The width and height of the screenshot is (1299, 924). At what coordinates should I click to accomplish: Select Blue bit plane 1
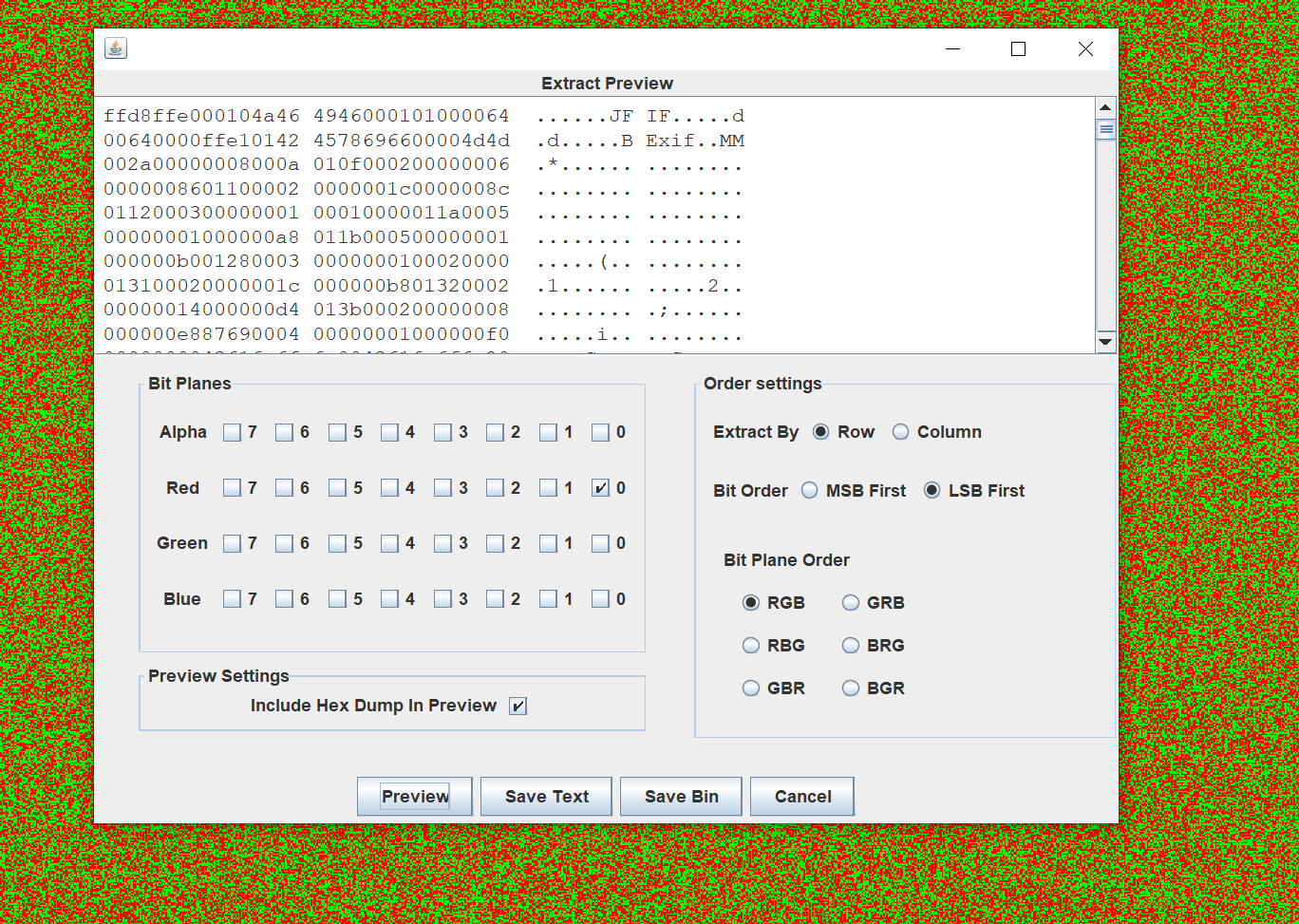[x=548, y=599]
